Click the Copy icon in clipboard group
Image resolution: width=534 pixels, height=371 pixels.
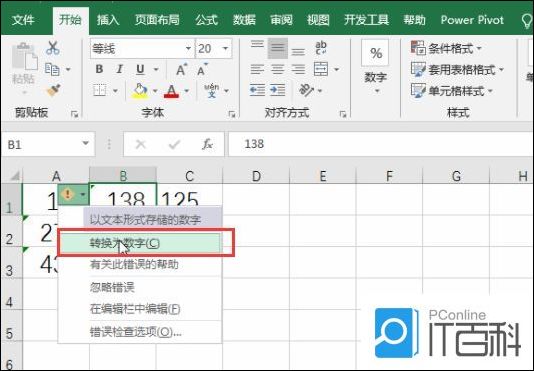tap(52, 69)
